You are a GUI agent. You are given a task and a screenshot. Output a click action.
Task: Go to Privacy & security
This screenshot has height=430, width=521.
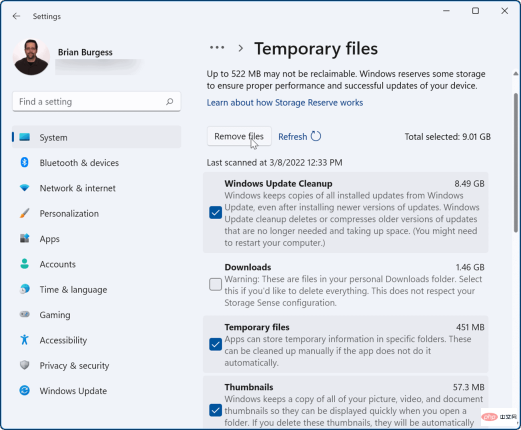pyautogui.click(x=97, y=365)
